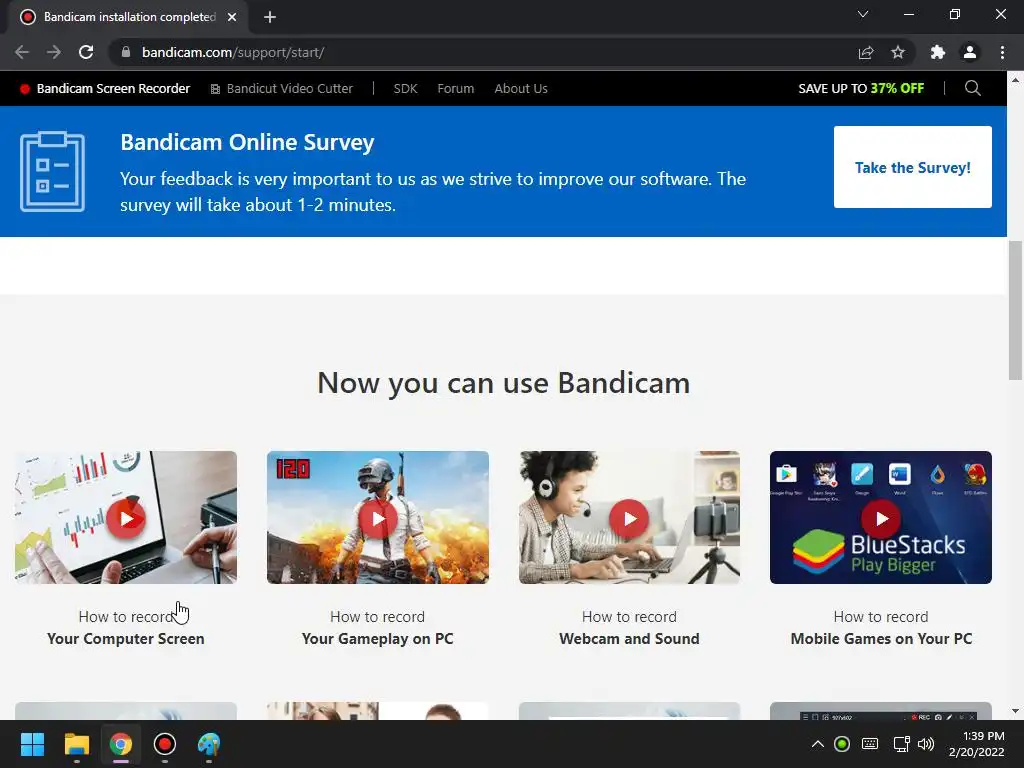Click scrollbar up arrow
1024x768 pixels.
pyautogui.click(x=1015, y=80)
